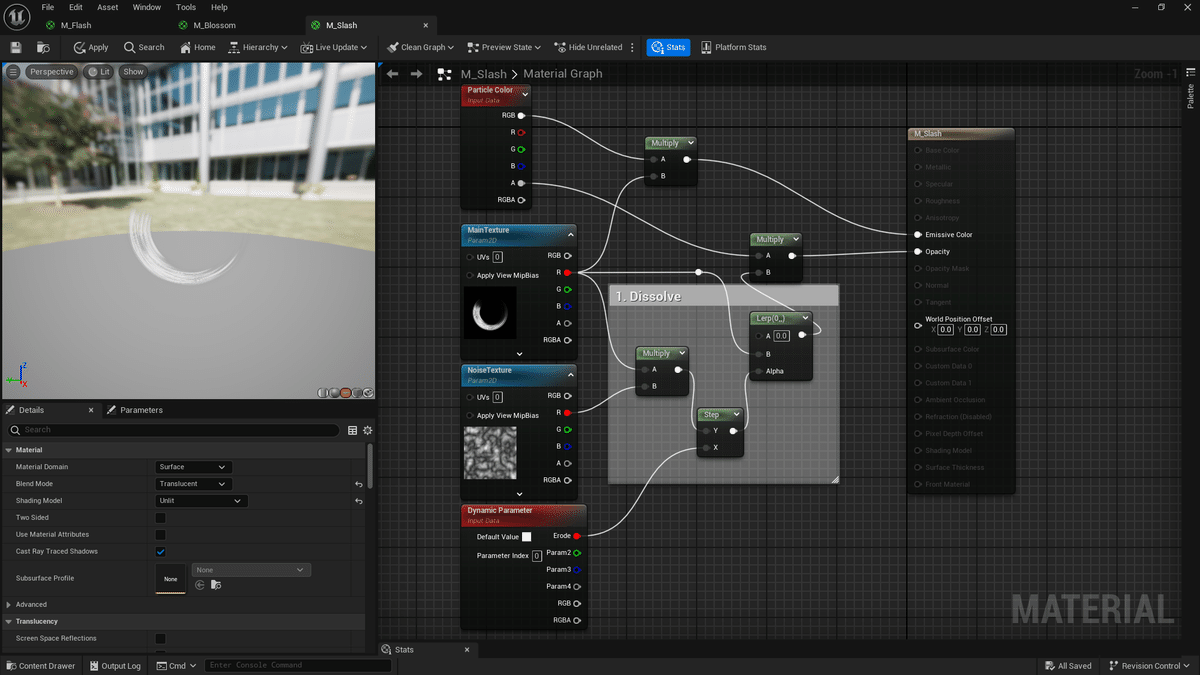Open the Content Drawer
Screen dimensions: 1200x675
(x=40, y=666)
